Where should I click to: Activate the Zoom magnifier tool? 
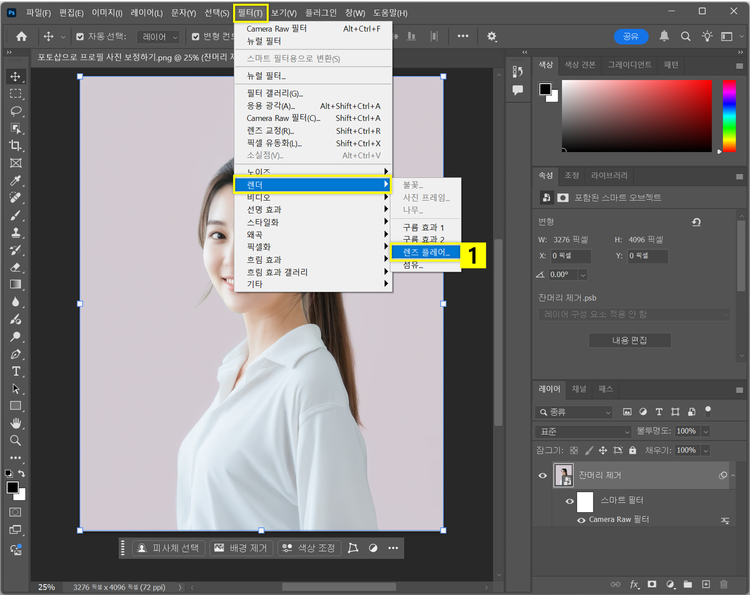[16, 440]
